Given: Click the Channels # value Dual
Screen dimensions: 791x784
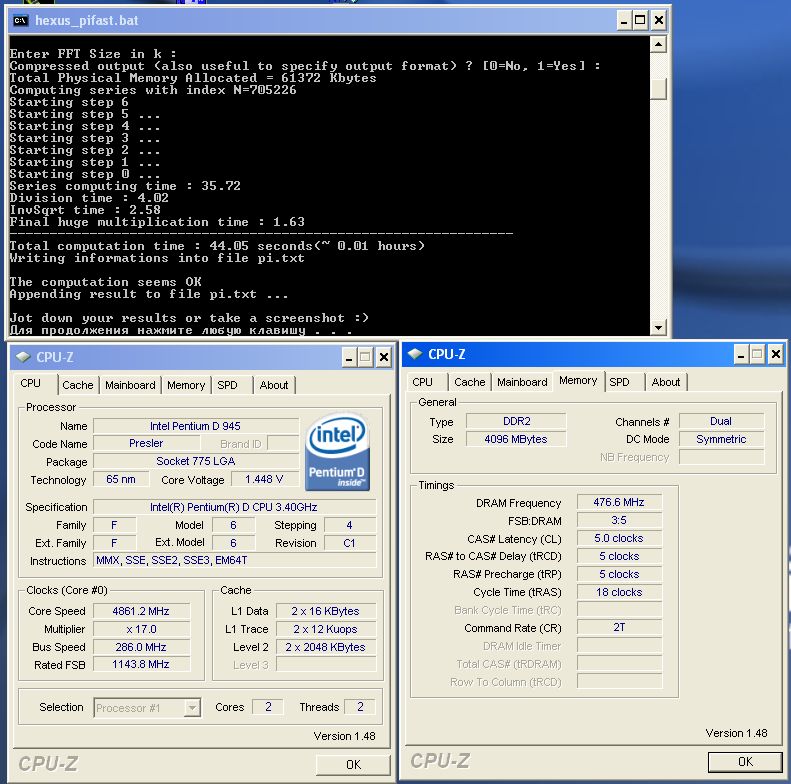Looking at the screenshot, I should [721, 421].
